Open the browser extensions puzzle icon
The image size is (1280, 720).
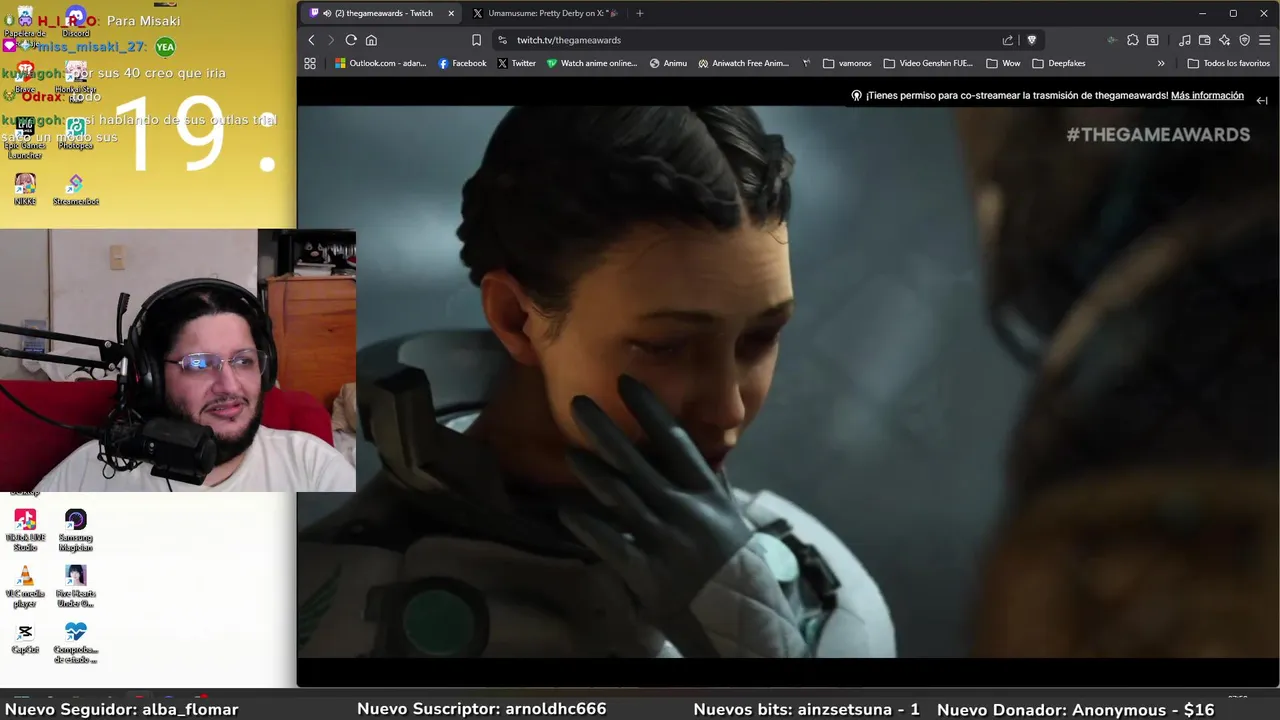1132,40
